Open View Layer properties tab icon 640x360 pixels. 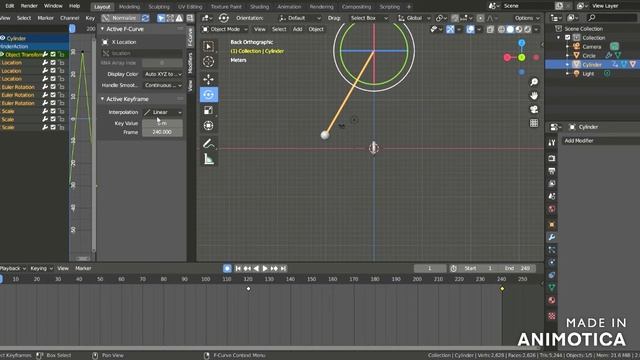[x=552, y=184]
